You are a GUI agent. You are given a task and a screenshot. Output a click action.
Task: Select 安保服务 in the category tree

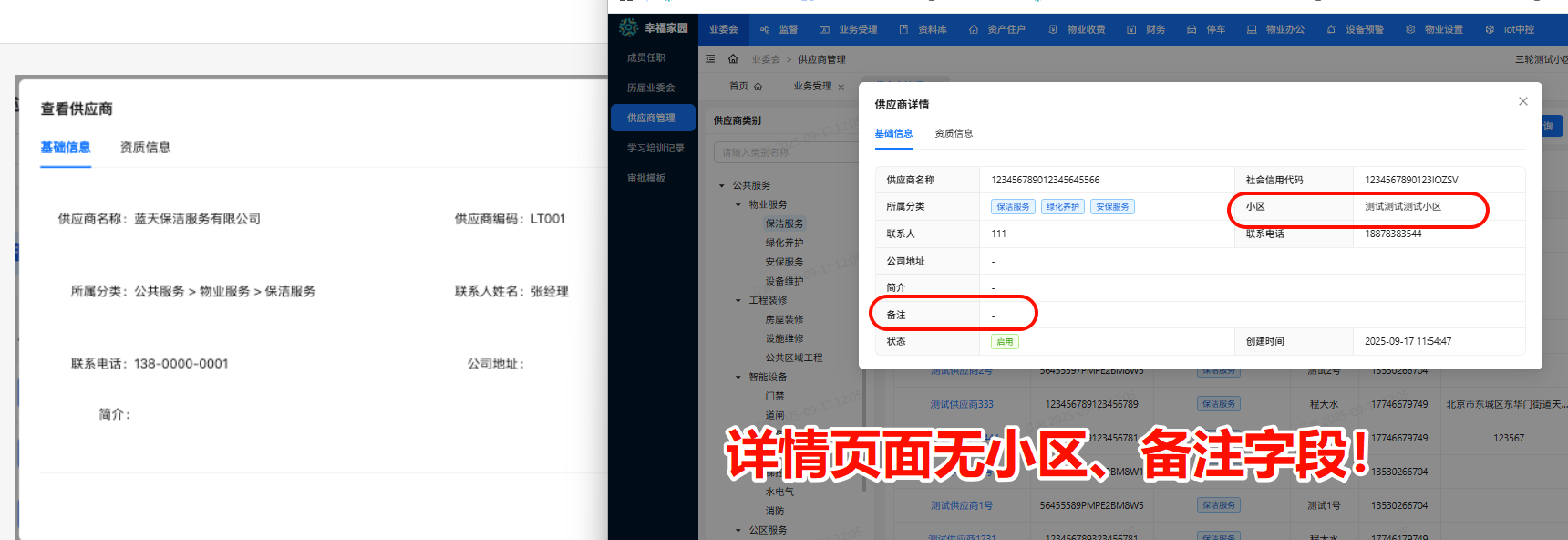(784, 262)
